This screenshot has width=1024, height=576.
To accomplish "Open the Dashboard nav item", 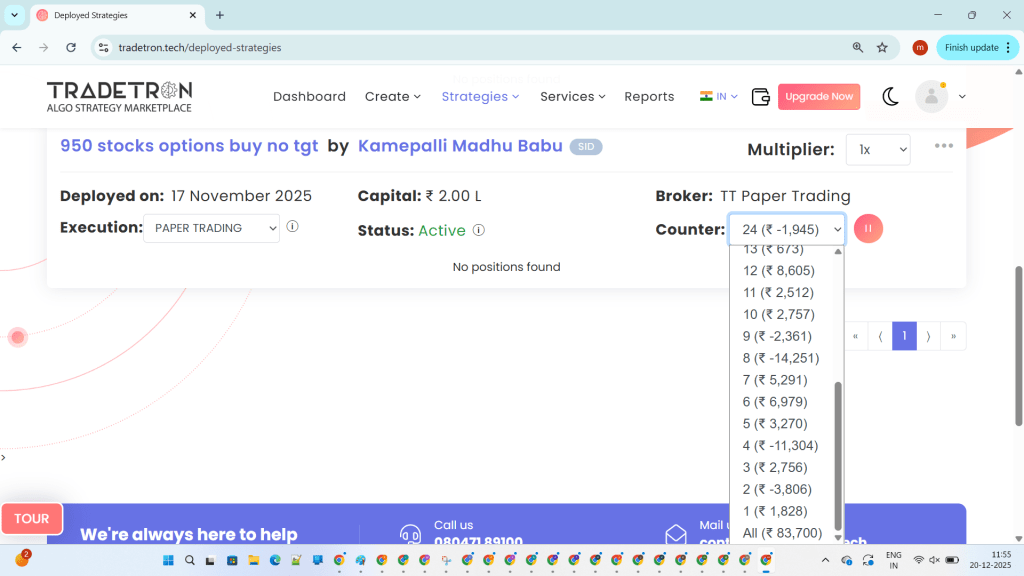I will [309, 97].
